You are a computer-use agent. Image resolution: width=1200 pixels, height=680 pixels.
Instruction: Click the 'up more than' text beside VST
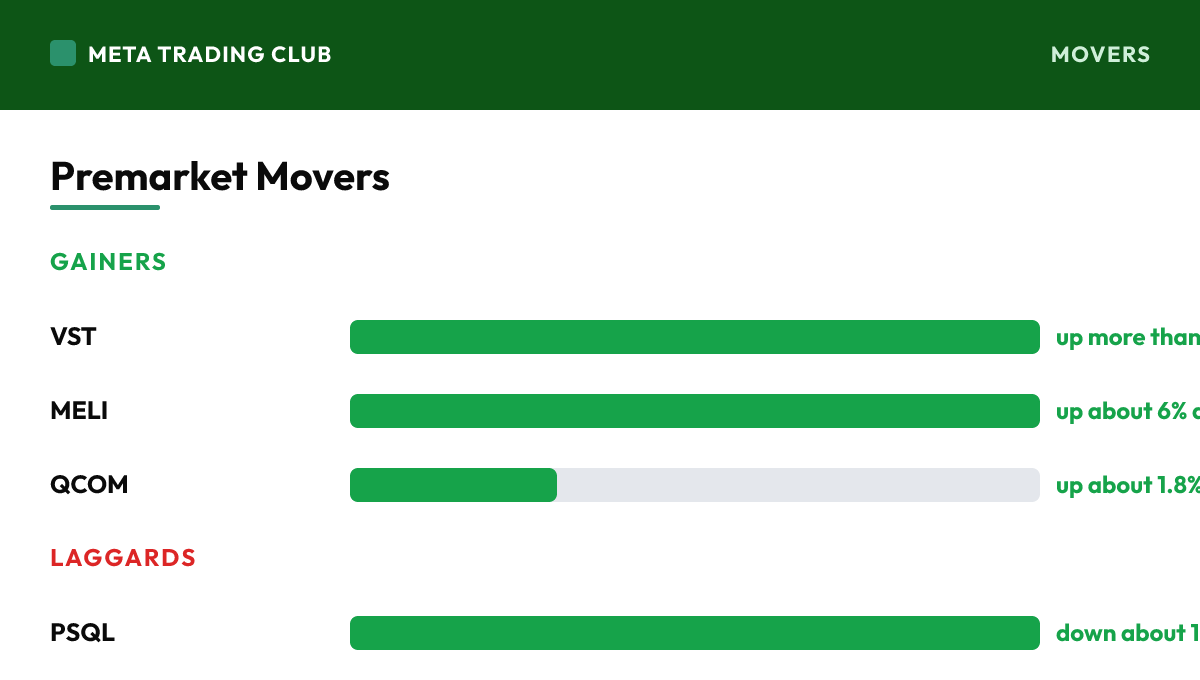[x=1128, y=338]
